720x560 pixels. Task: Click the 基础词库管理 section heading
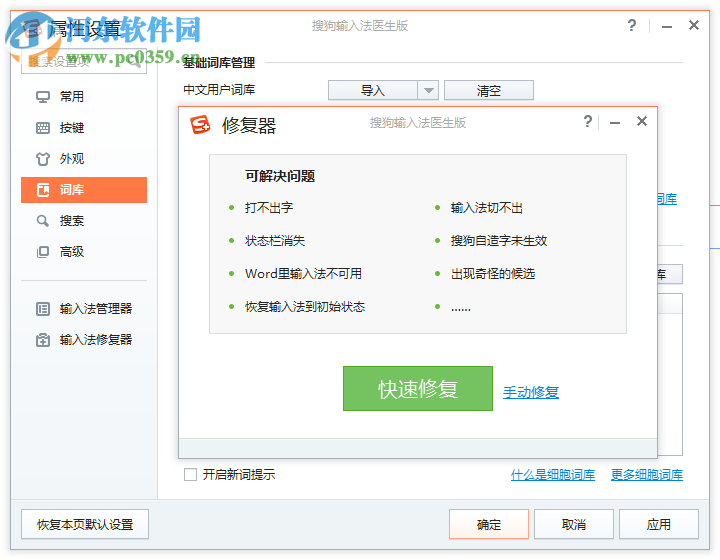click(x=219, y=62)
